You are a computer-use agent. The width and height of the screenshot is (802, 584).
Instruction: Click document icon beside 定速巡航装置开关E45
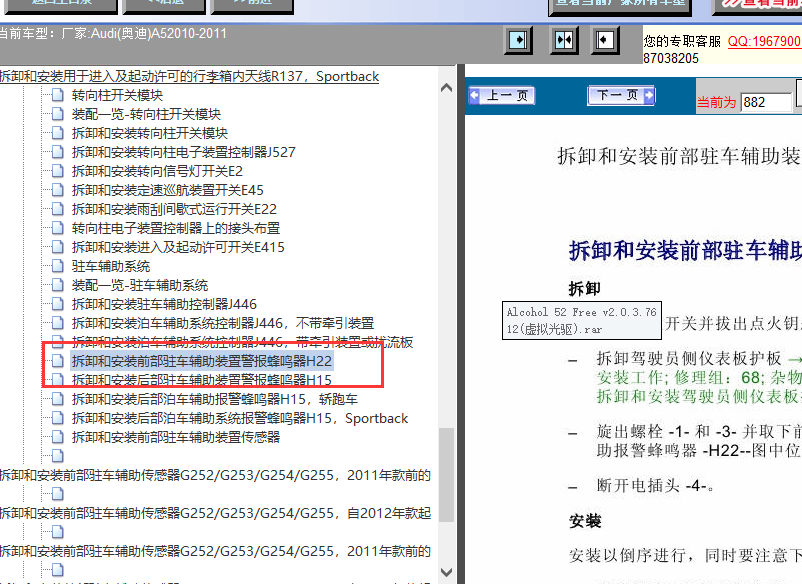coord(58,190)
